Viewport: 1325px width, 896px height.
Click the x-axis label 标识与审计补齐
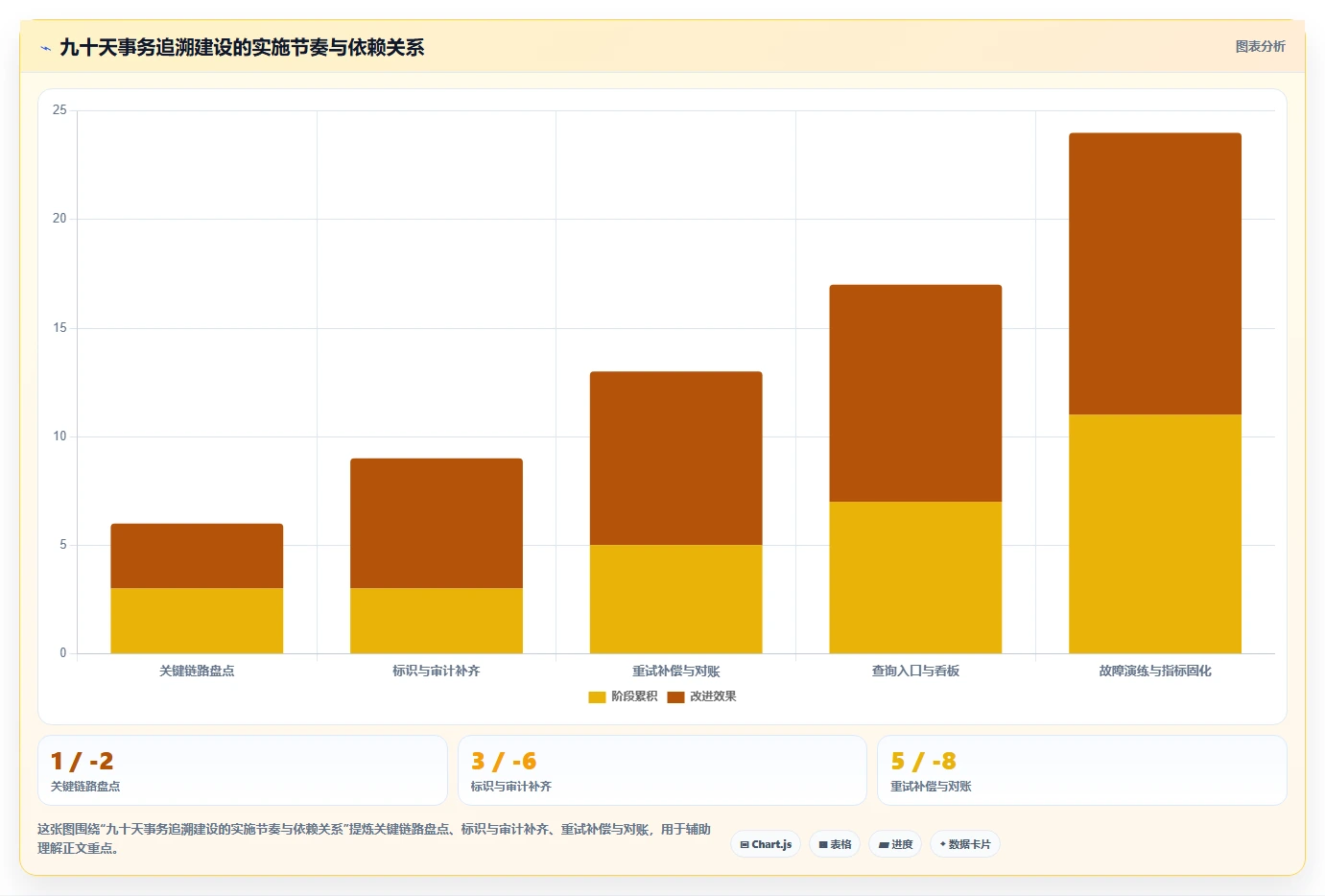point(437,671)
